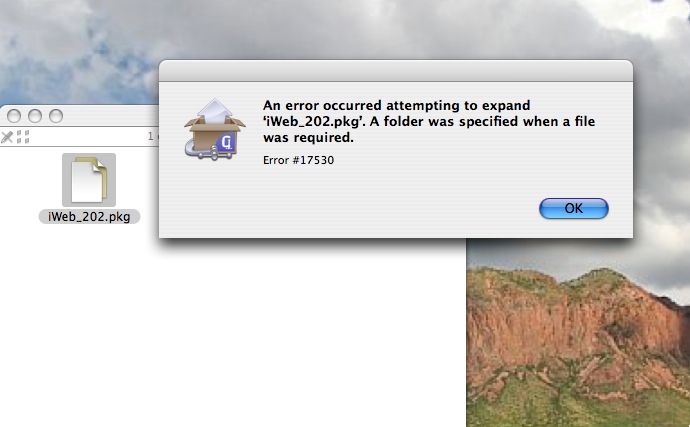Screen dimensions: 690x427
Task: Click the archive helper box icon in dialog
Action: 214,129
